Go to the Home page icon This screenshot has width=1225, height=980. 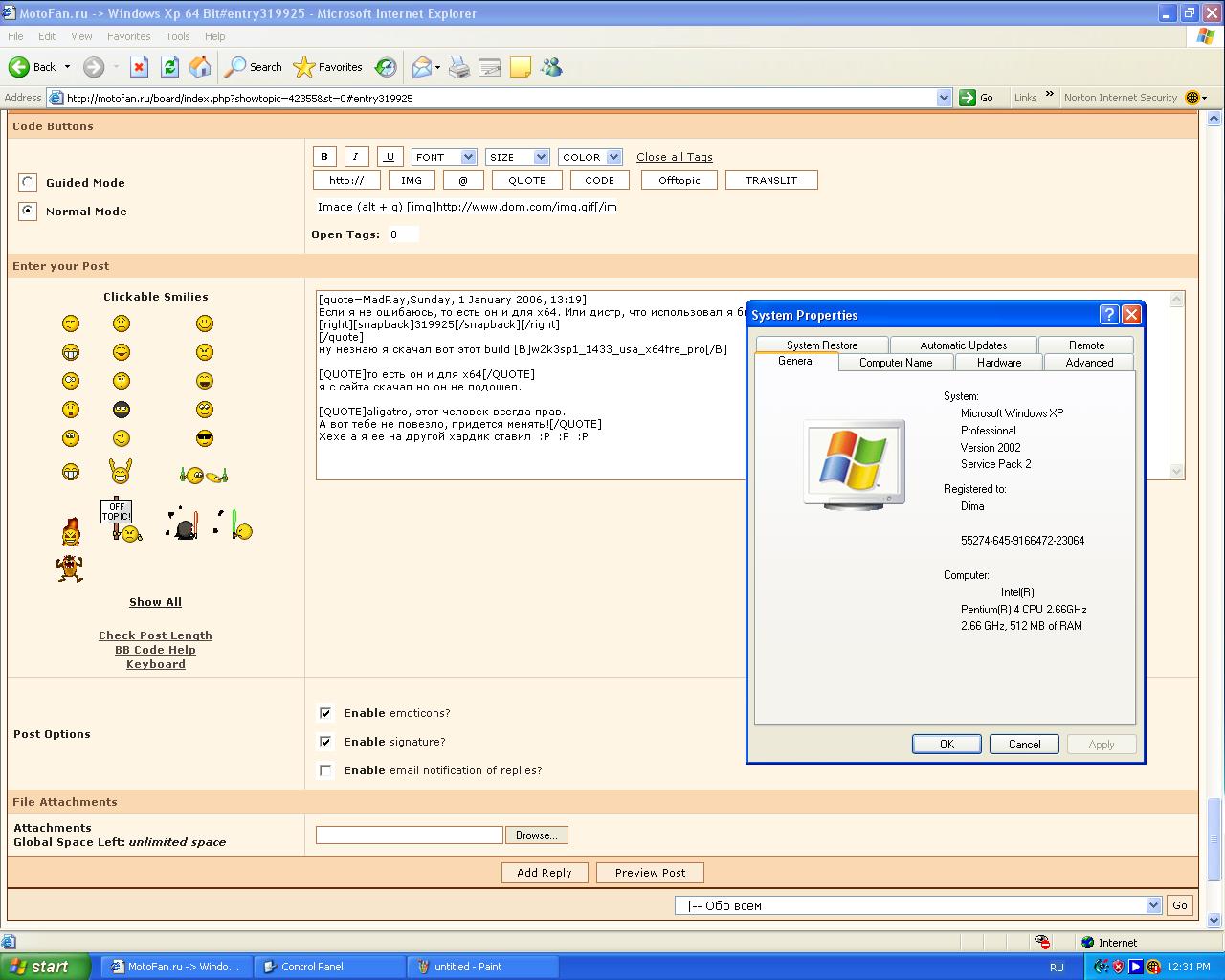200,67
